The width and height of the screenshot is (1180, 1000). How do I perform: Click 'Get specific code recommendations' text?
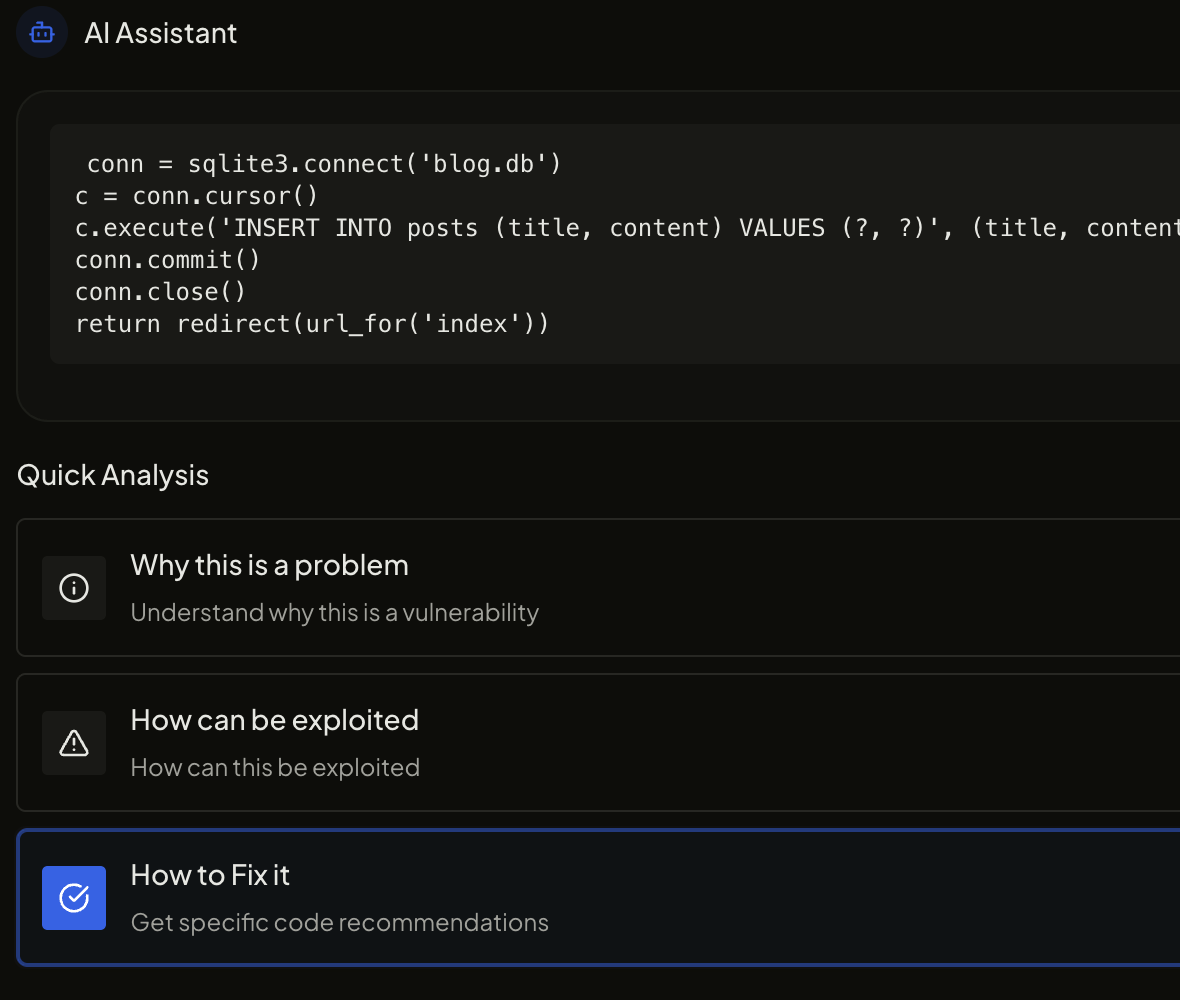[x=339, y=922]
